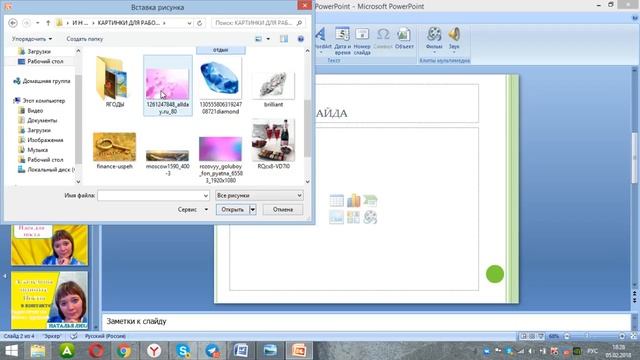
Task: Select the blue diamond image file
Action: pos(220,86)
